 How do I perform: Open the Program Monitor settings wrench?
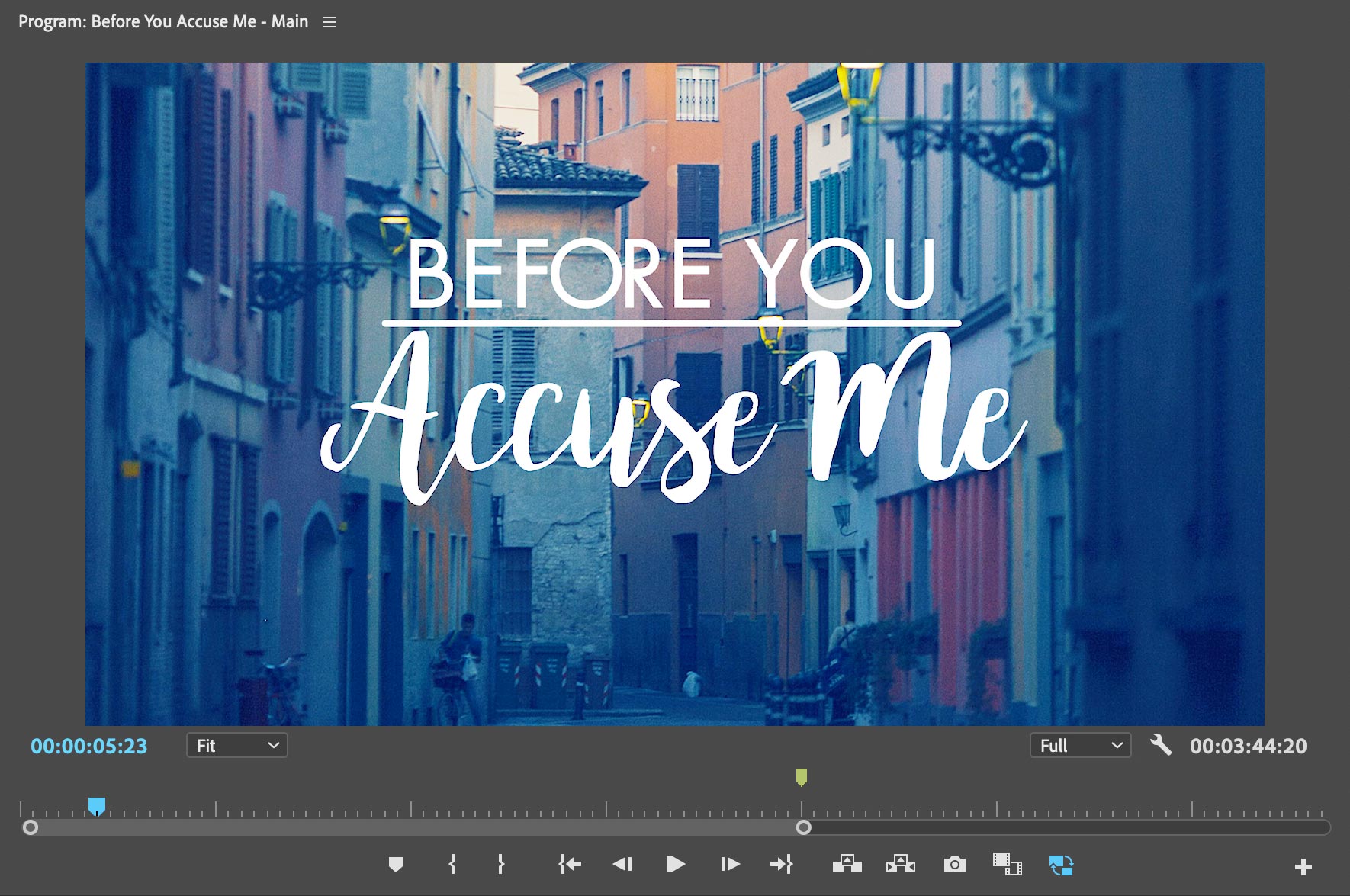pos(1161,746)
